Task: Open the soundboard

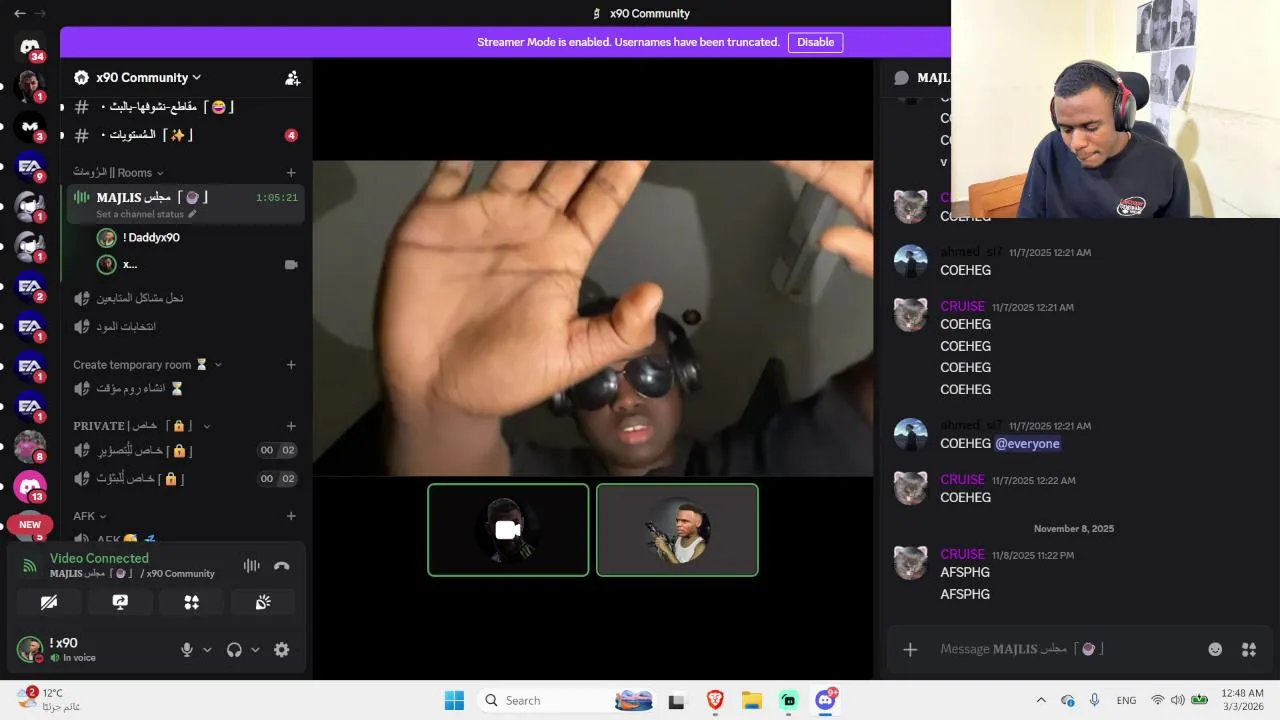Action: pos(263,602)
